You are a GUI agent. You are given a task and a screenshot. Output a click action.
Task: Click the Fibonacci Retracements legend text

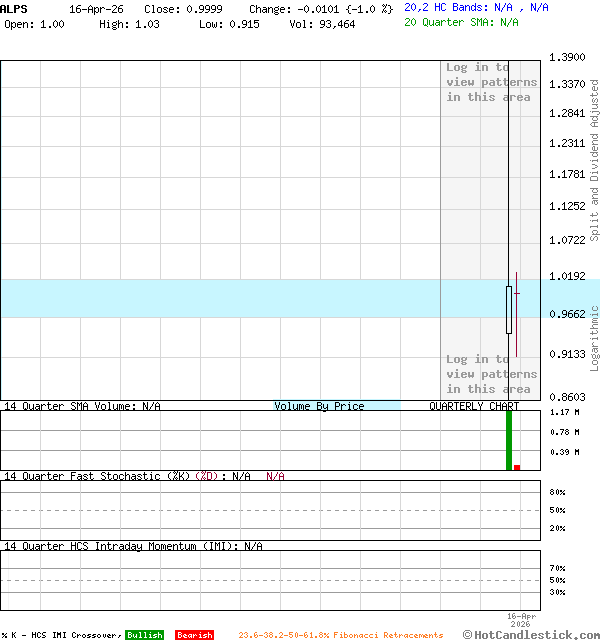click(340, 635)
